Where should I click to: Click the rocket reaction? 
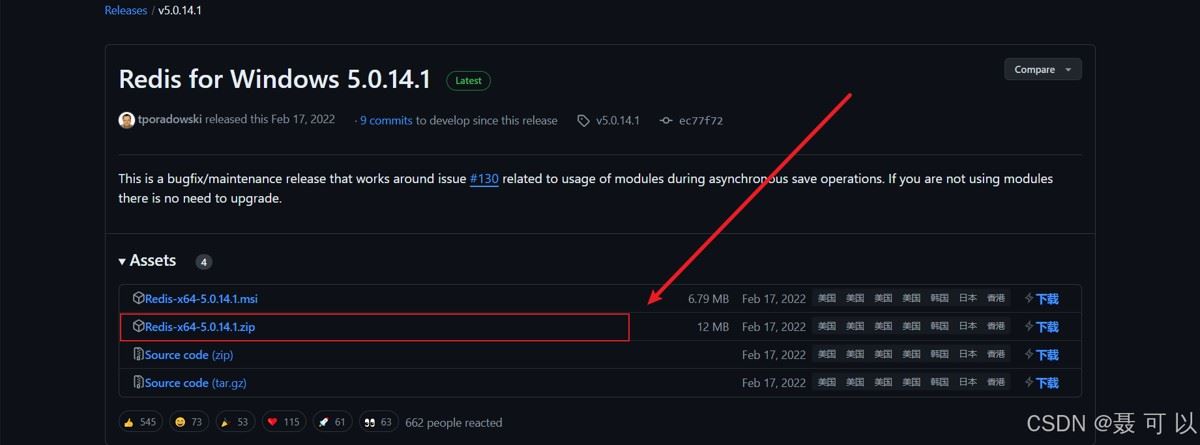pyautogui.click(x=331, y=422)
